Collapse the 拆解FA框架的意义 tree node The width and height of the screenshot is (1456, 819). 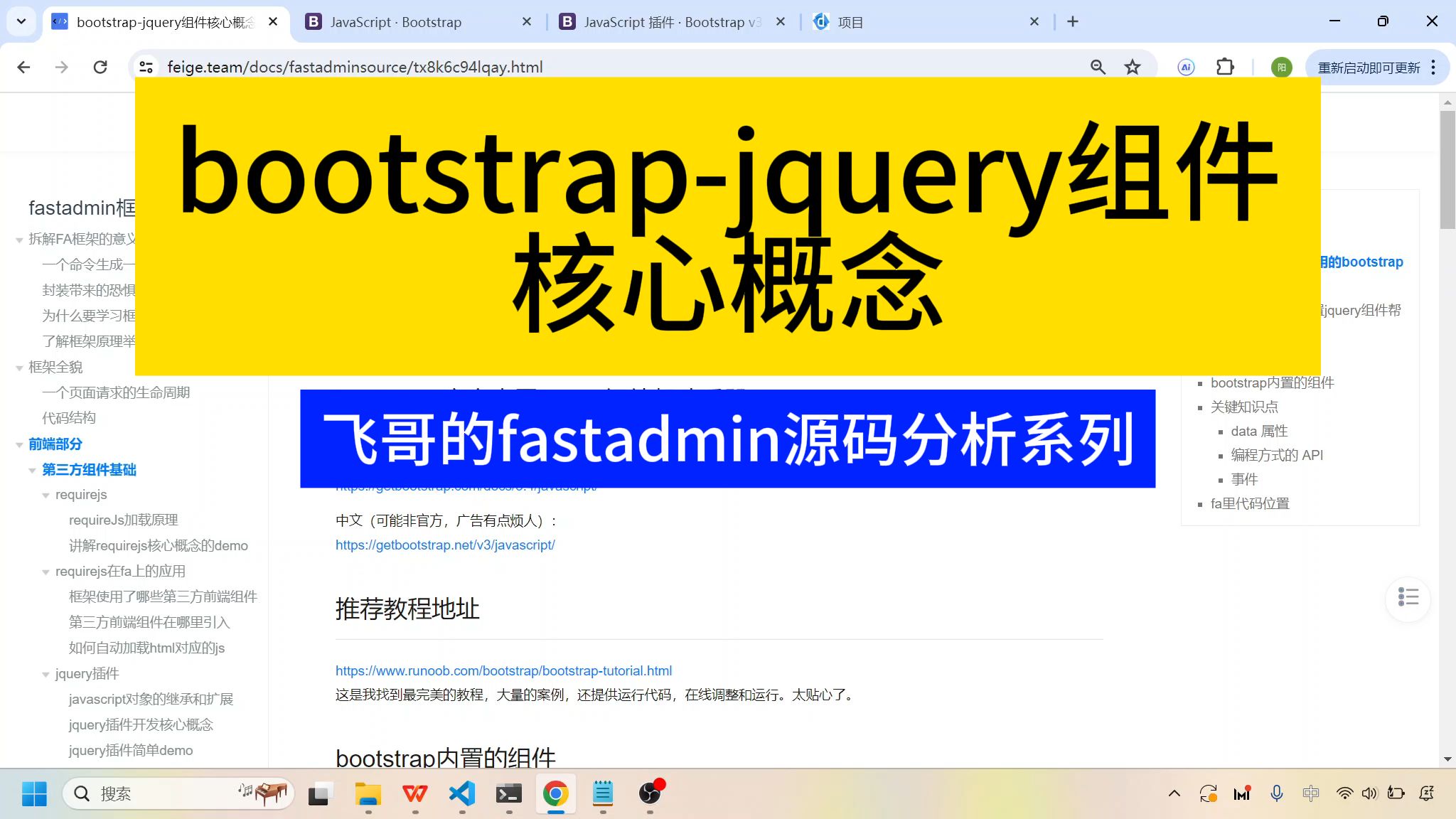tap(19, 240)
